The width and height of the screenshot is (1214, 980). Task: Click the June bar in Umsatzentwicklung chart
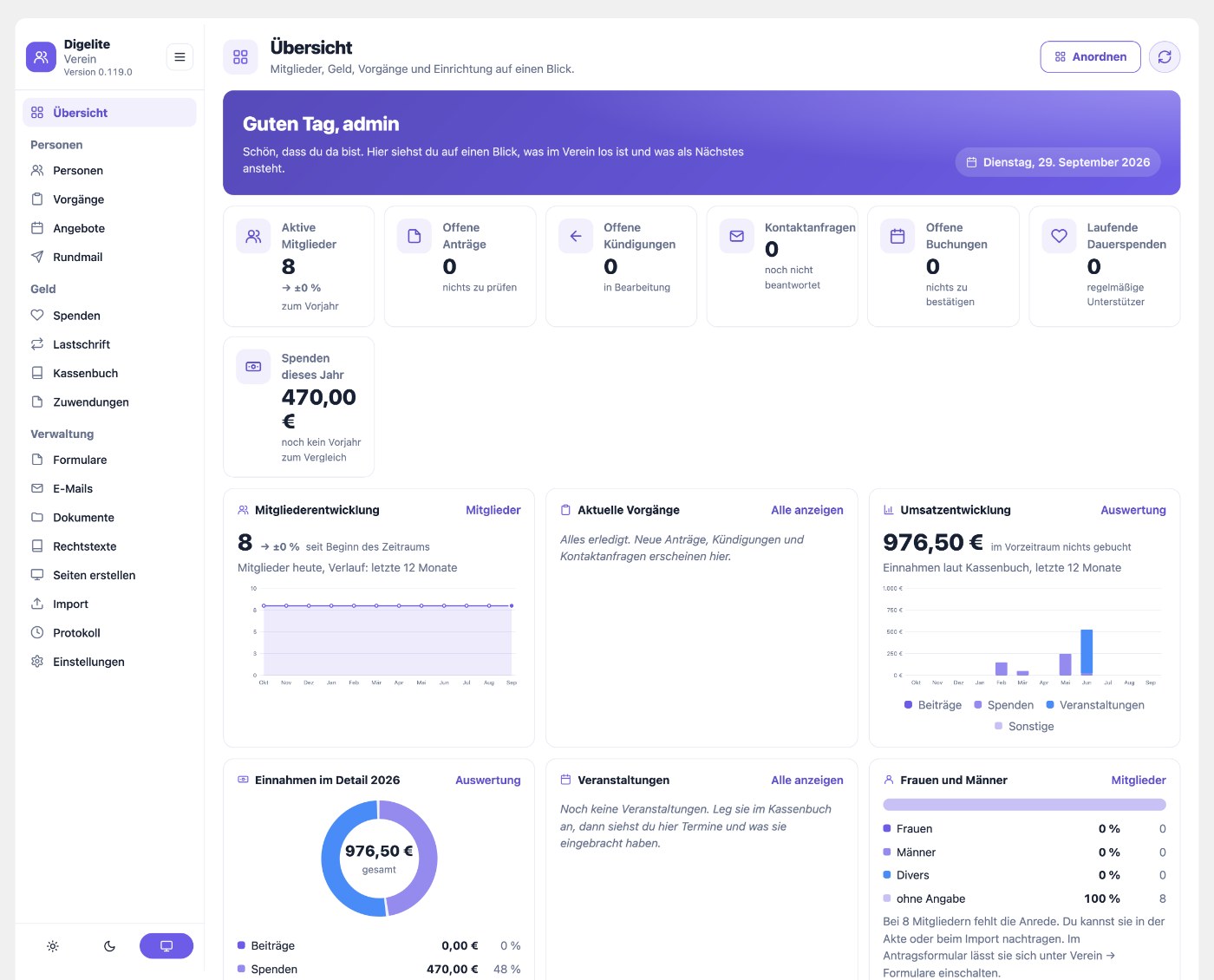1087,652
